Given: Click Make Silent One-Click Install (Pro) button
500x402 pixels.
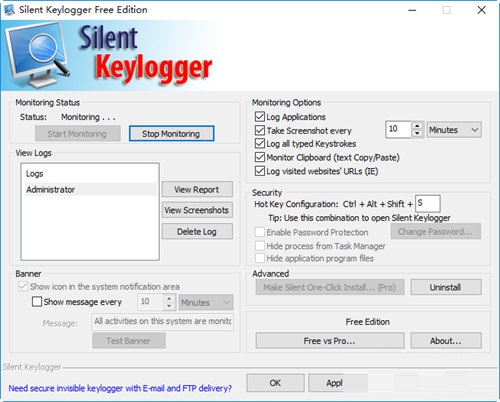Looking at the screenshot, I should coord(330,287).
